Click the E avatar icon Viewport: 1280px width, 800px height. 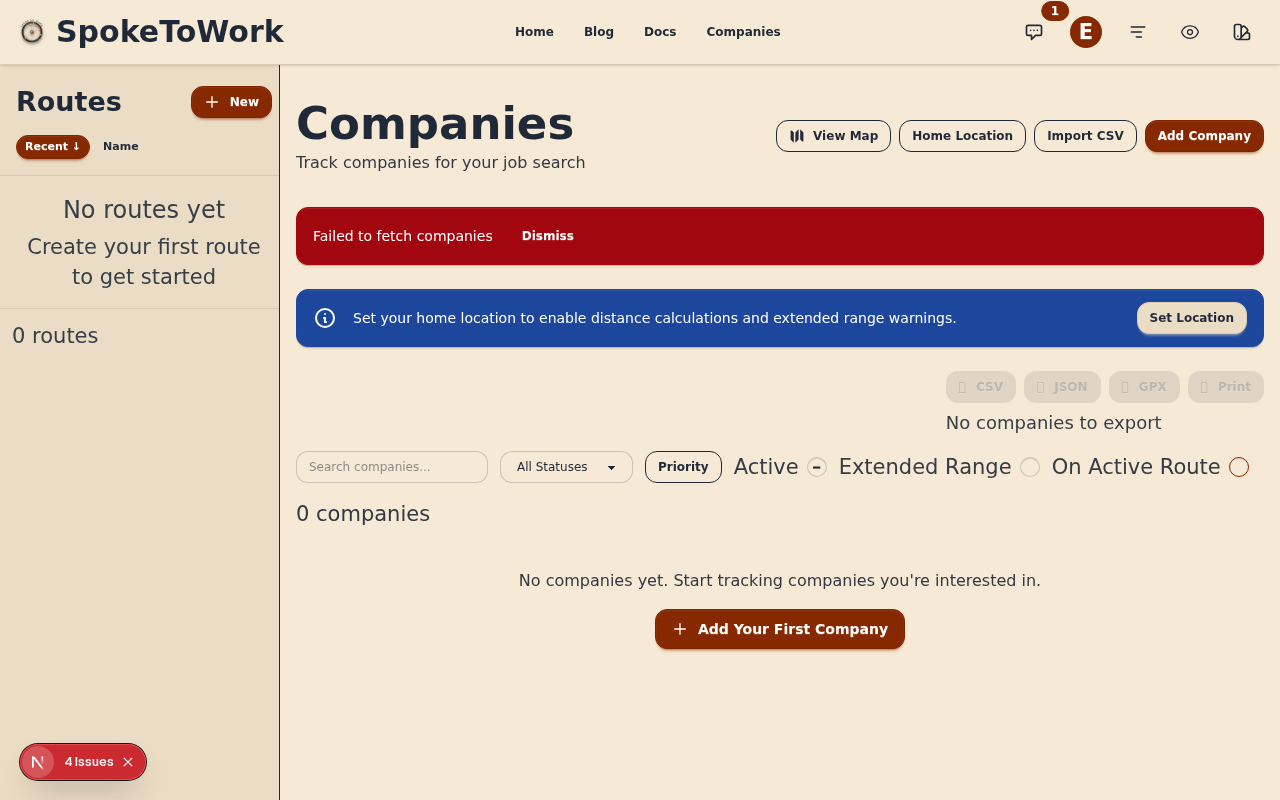pos(1085,31)
